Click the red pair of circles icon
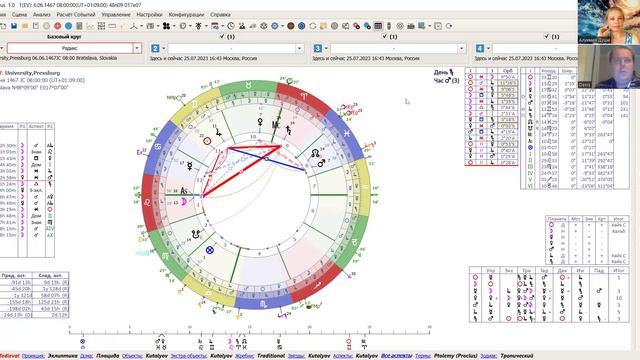 tap(356, 26)
